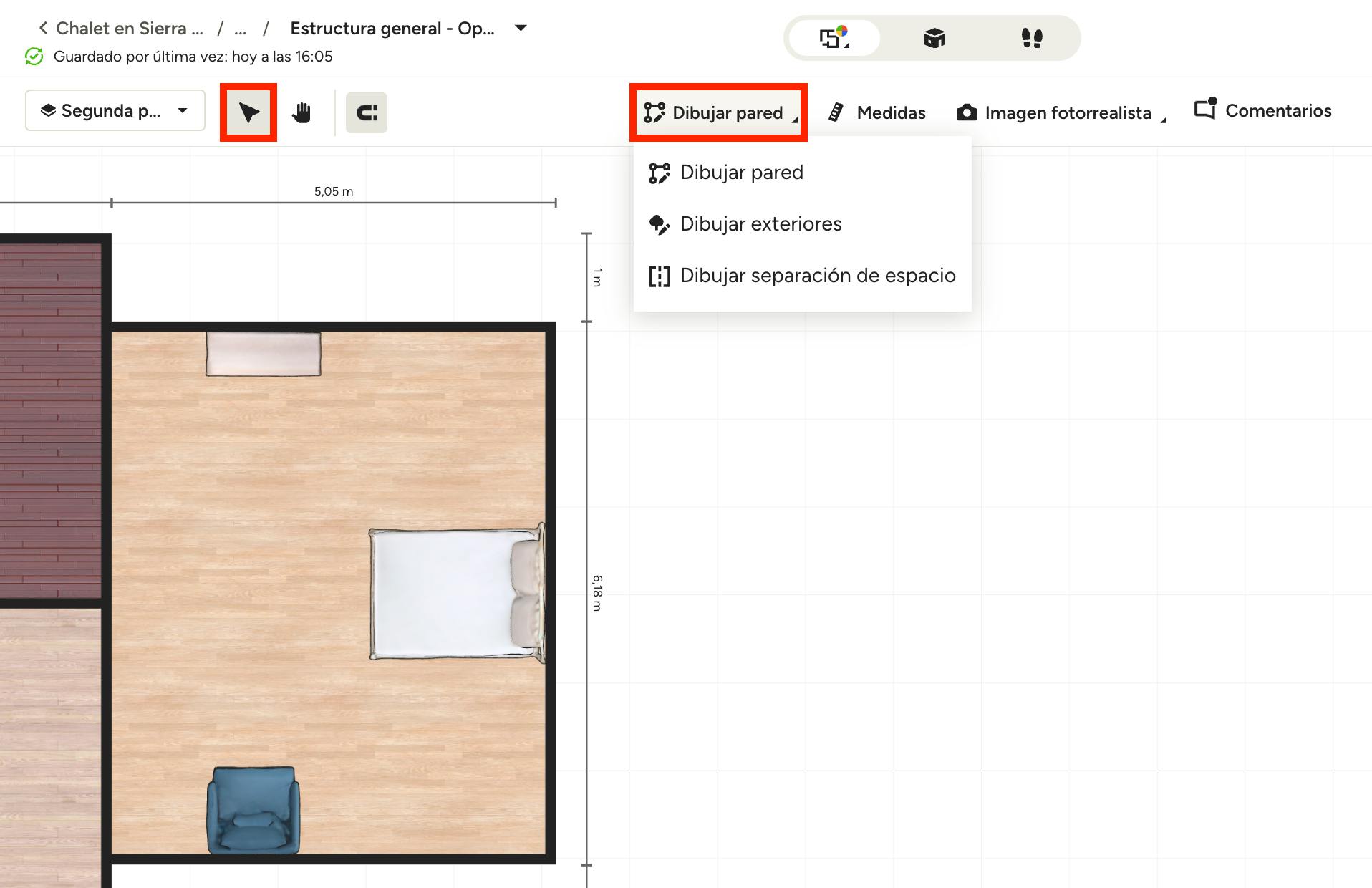Switch to 3D cube view
Screen dimensions: 1372x888
tap(934, 38)
